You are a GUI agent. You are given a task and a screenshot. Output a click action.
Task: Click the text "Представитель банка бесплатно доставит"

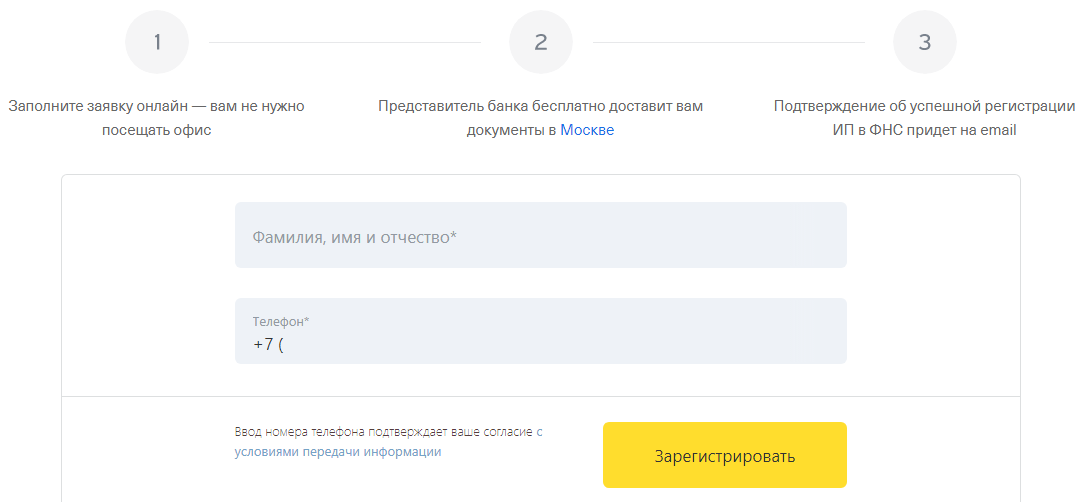point(526,107)
